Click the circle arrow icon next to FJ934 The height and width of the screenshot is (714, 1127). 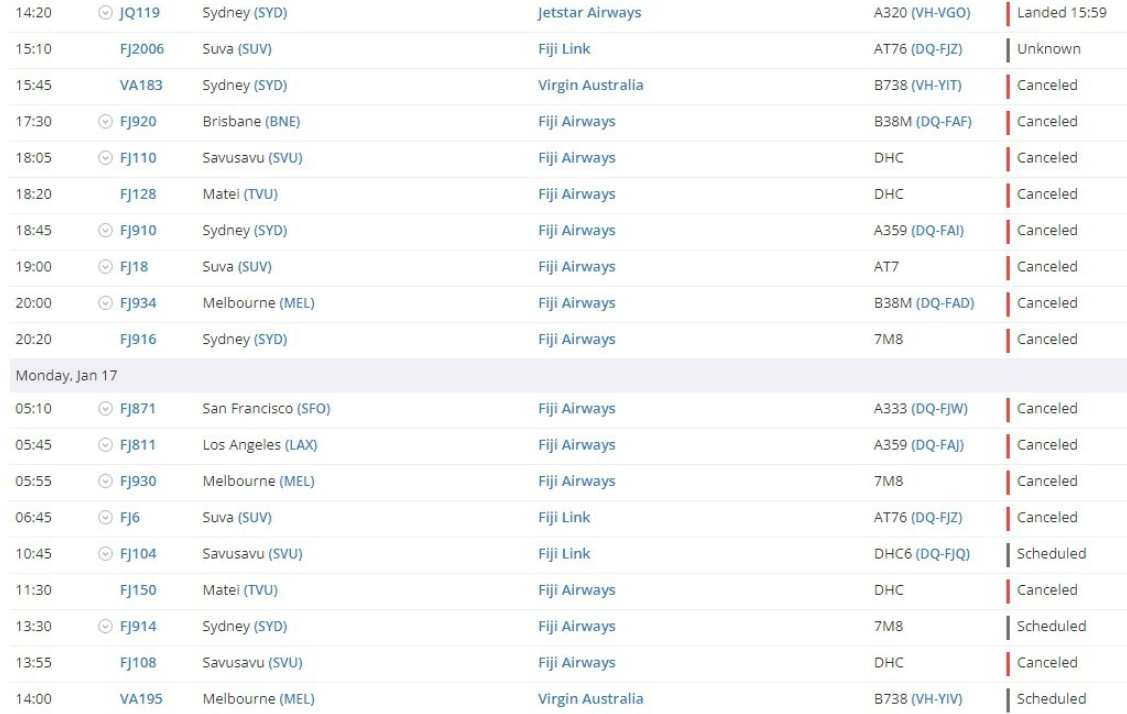click(x=106, y=303)
